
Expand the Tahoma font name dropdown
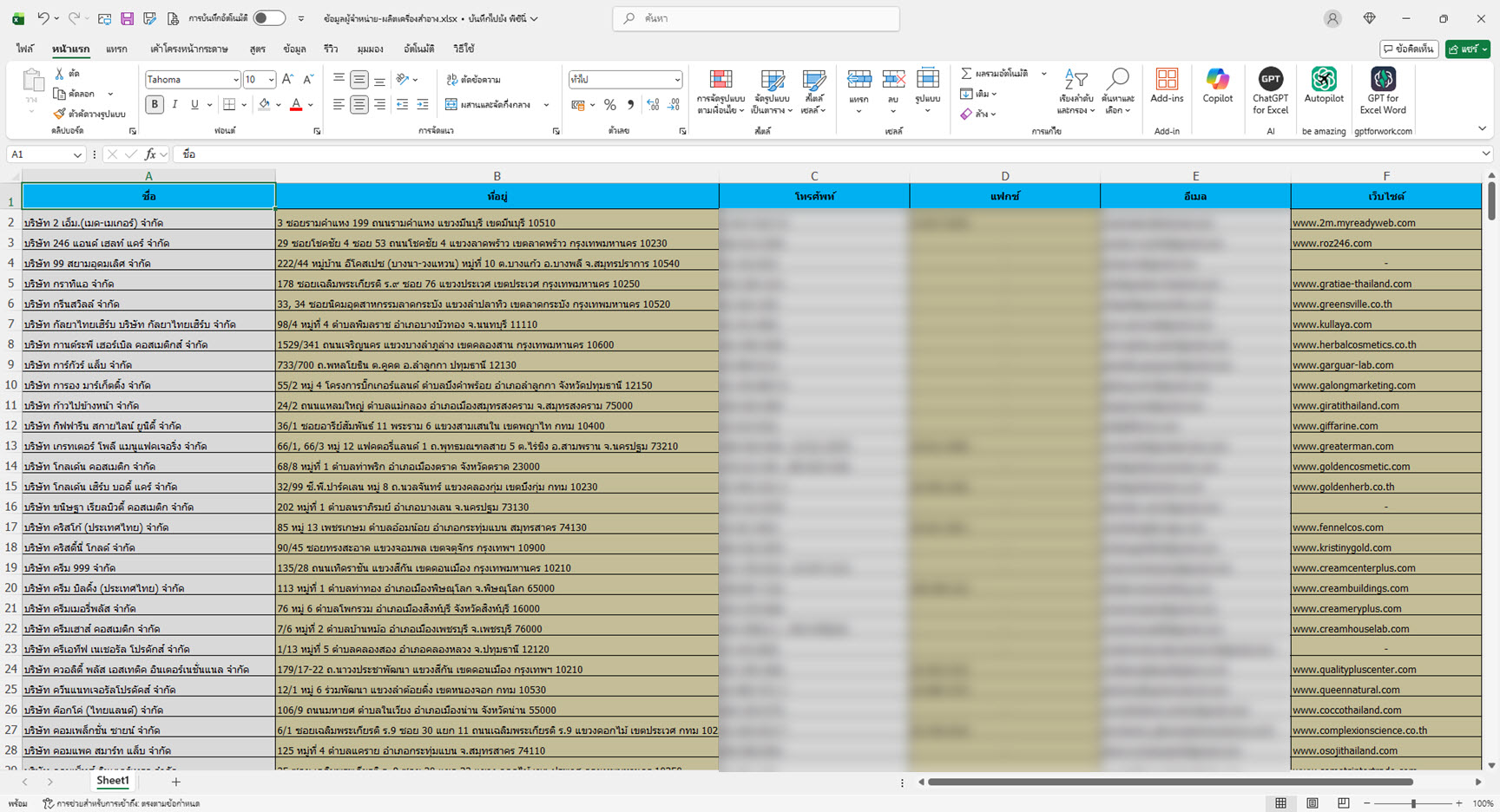click(235, 80)
